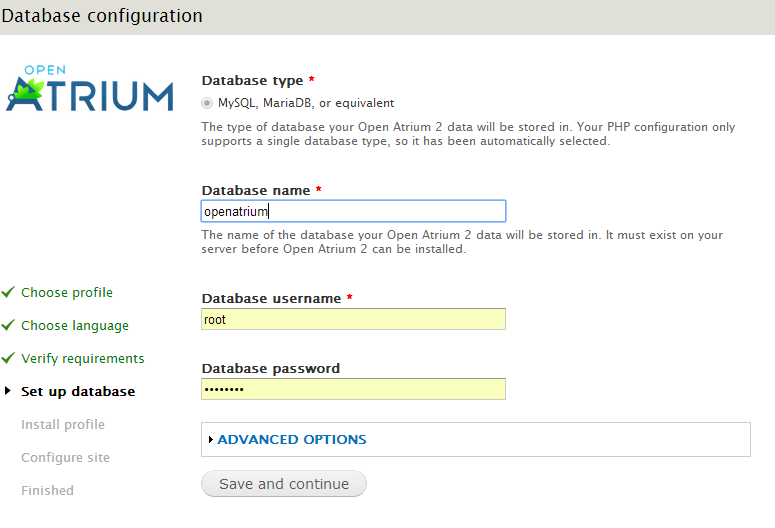Click the Set up database step
The image size is (775, 528).
(x=78, y=391)
